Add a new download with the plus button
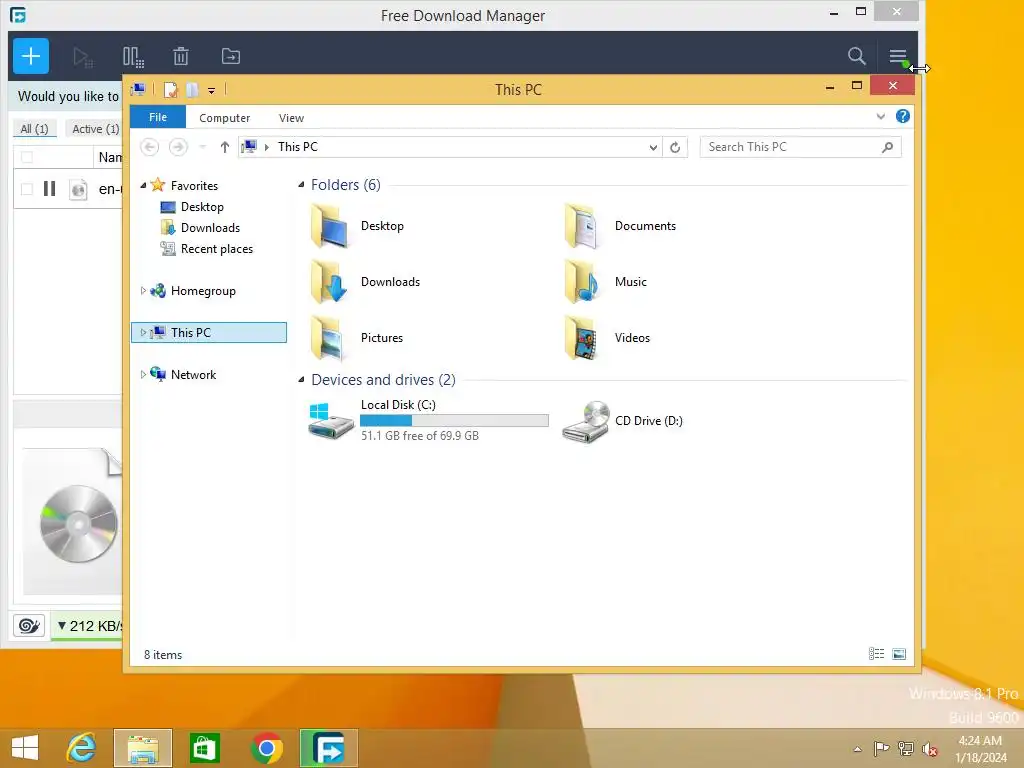This screenshot has width=1024, height=768. pos(31,56)
